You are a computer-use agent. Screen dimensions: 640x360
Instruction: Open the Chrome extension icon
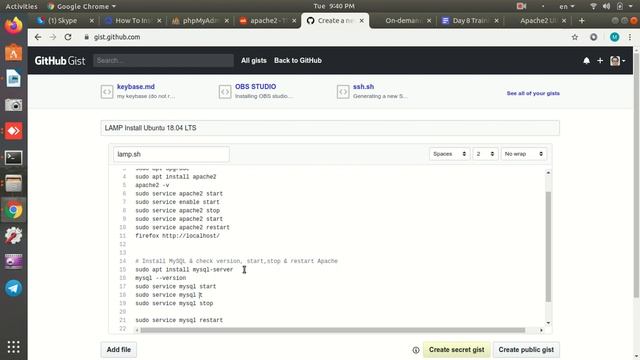tap(593, 37)
